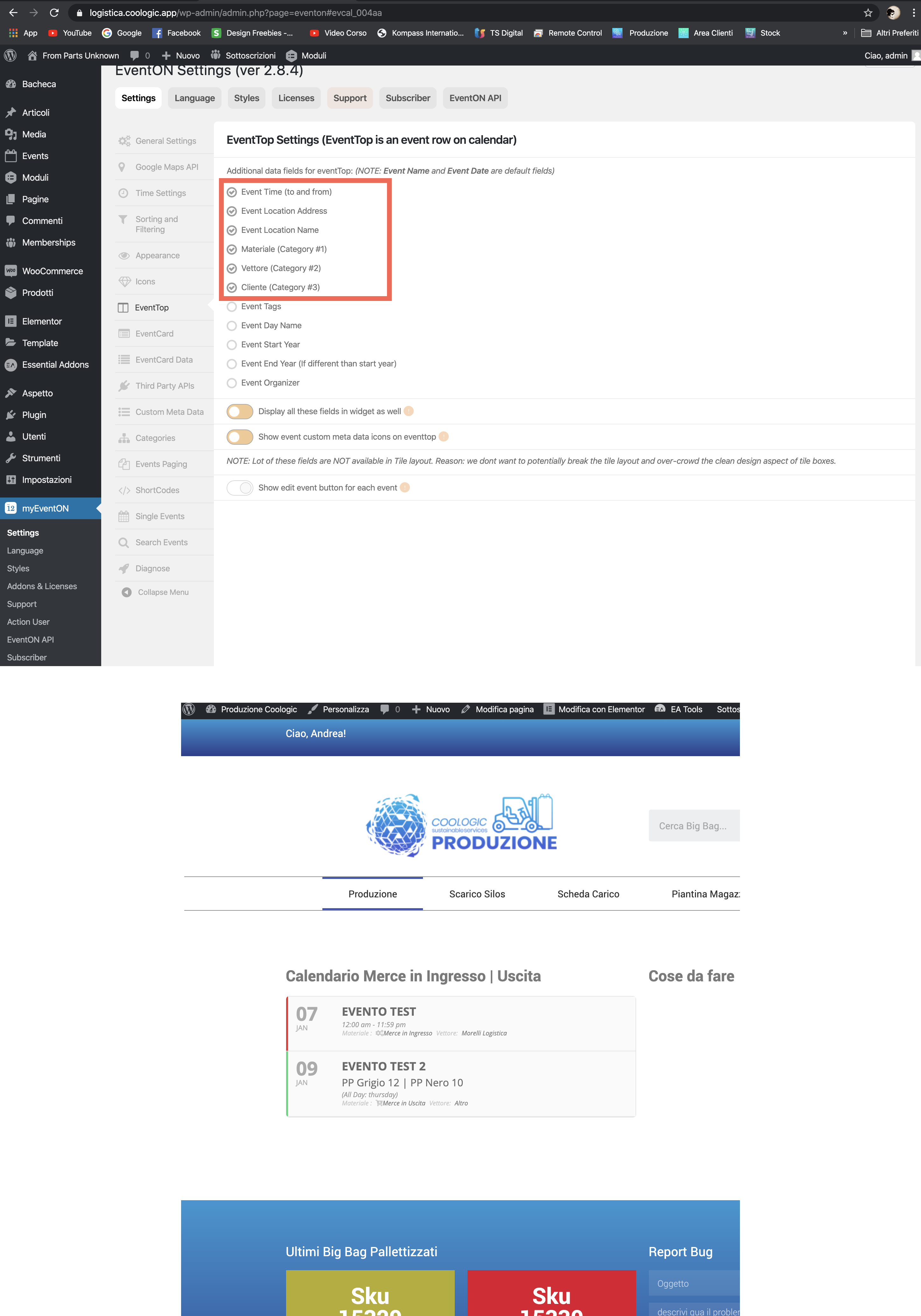Click the Collapse Menu arrow icon
The width and height of the screenshot is (921, 1316).
point(126,593)
